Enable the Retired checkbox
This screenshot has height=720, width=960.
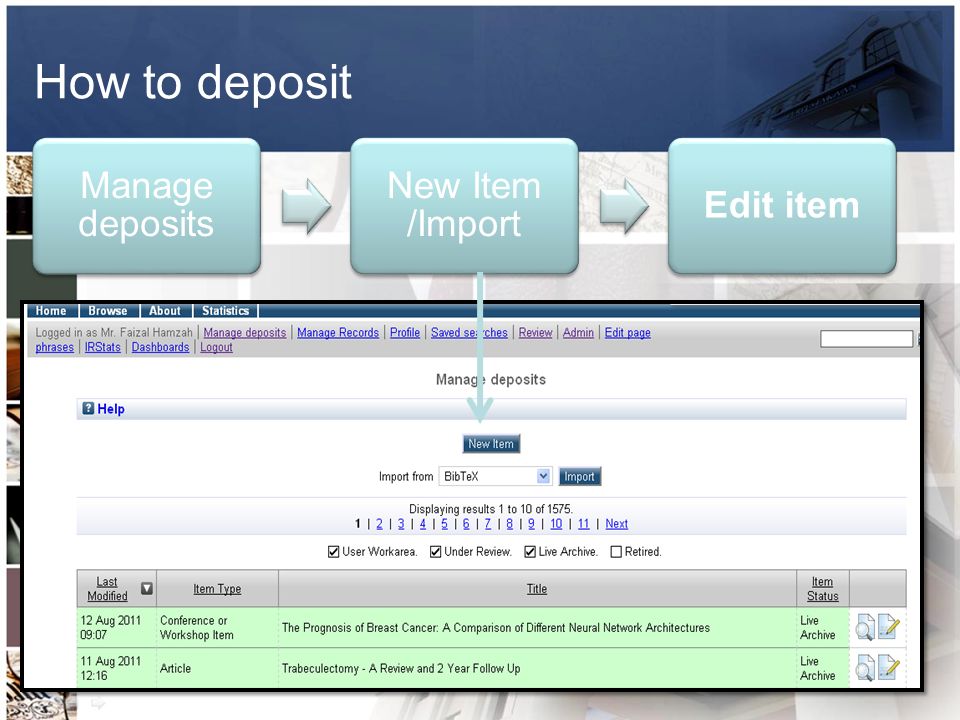click(x=616, y=552)
